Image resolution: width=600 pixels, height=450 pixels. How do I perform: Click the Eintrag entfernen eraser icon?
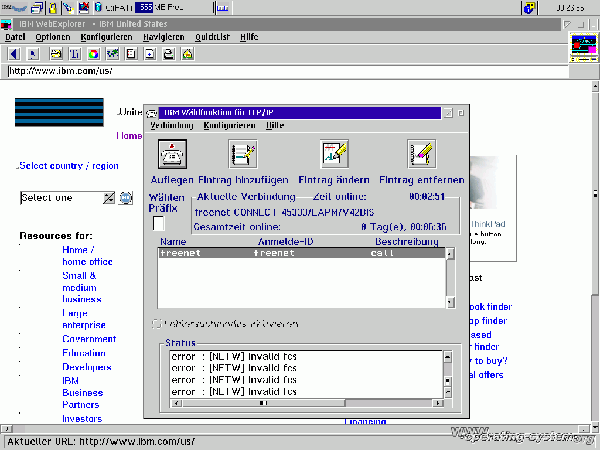422,154
